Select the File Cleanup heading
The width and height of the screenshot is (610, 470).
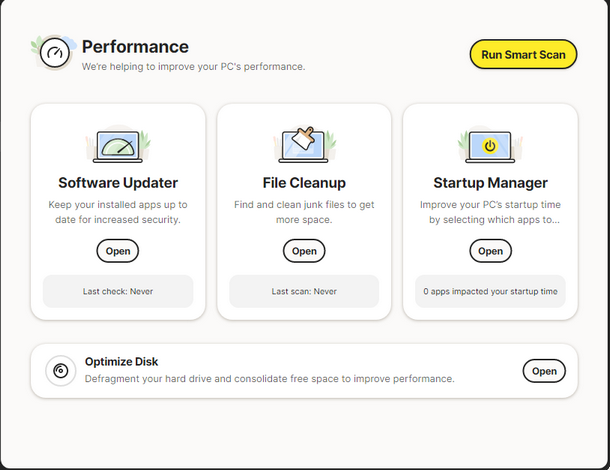coord(304,183)
